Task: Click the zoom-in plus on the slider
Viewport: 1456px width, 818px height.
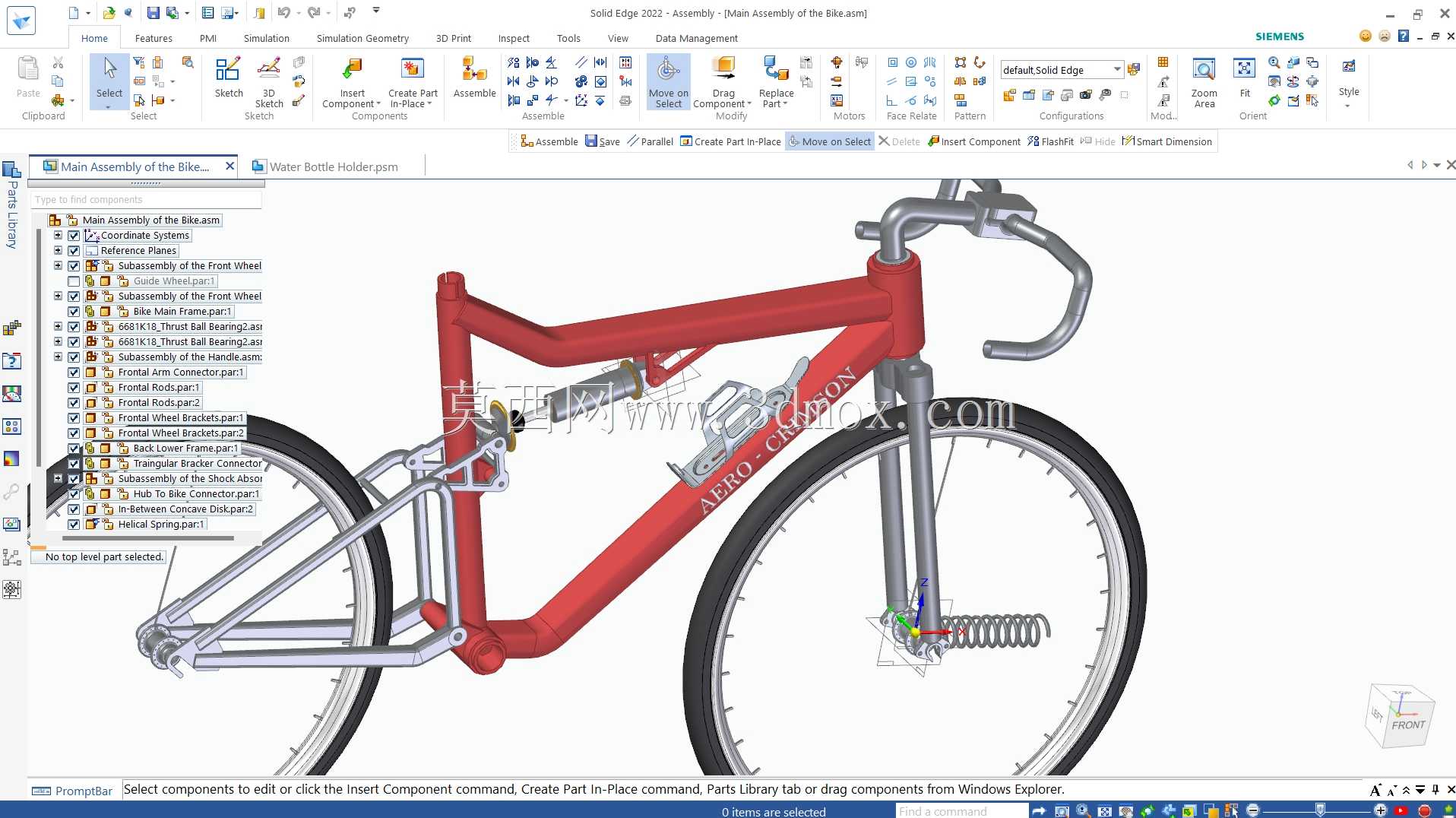Action: tap(1380, 810)
